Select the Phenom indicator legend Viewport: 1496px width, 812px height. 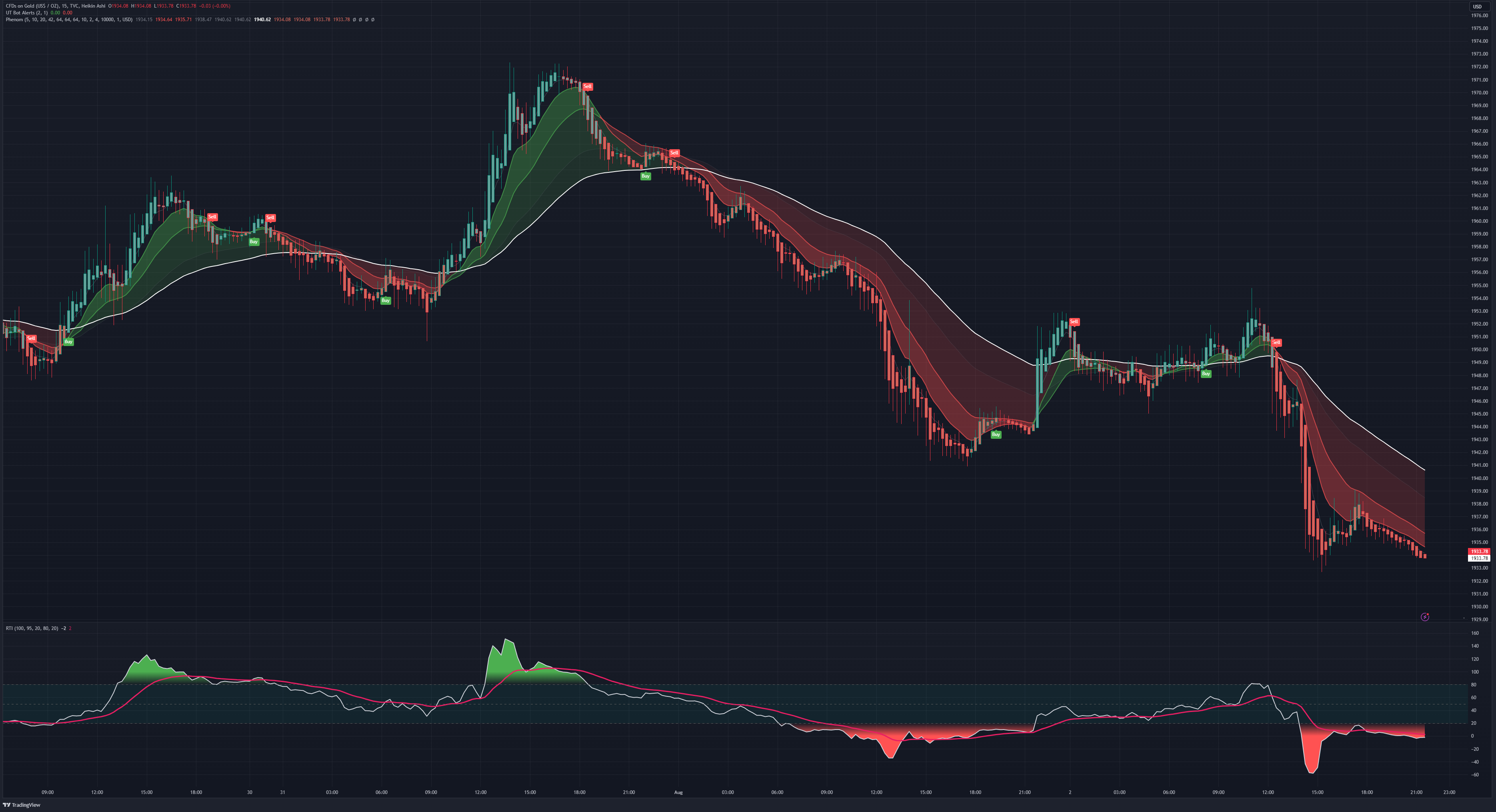[68, 20]
